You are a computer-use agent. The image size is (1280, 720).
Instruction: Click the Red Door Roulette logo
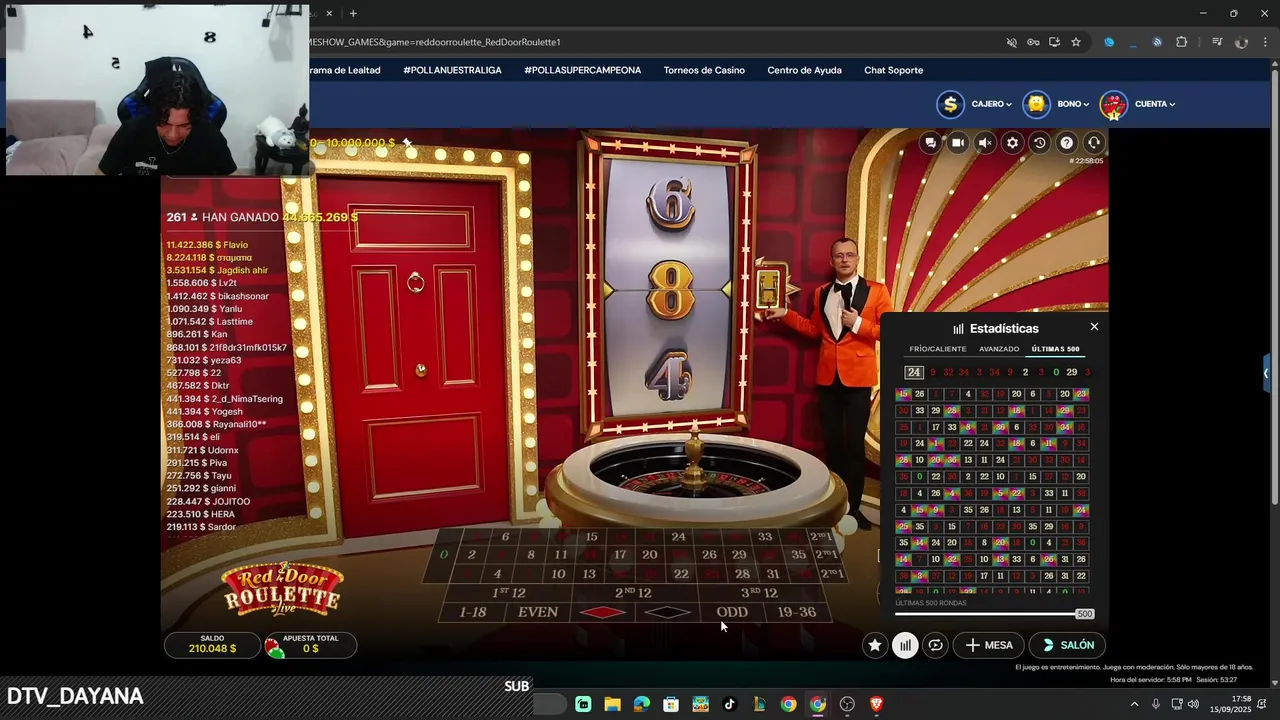[x=283, y=590]
